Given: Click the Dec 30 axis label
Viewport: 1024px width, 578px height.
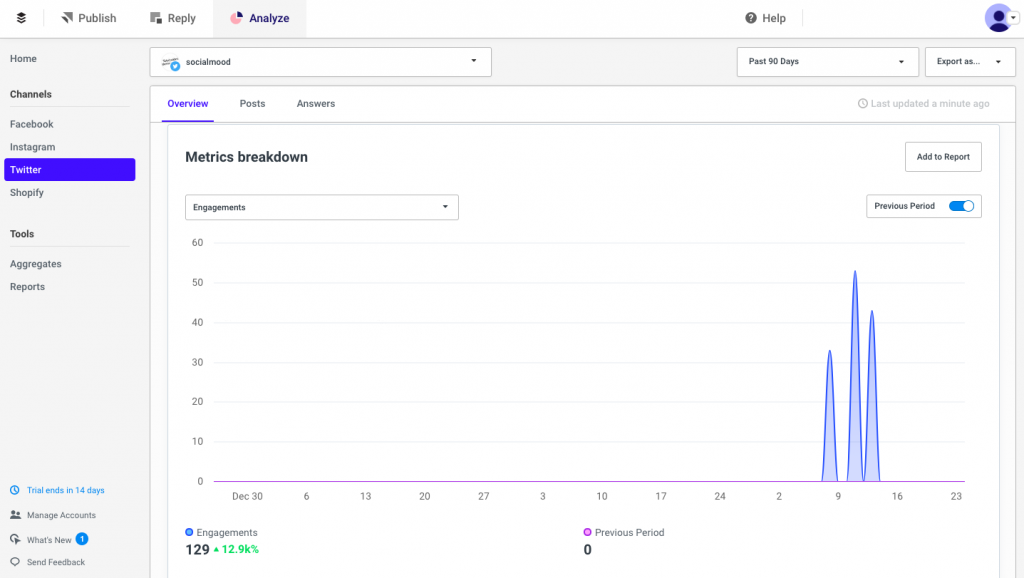Looking at the screenshot, I should click(x=248, y=496).
